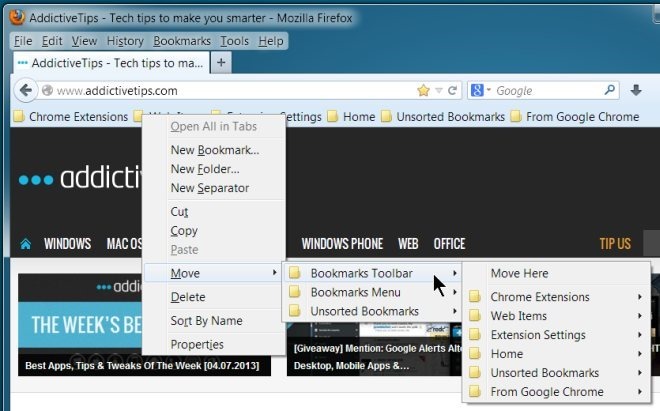Select Delete in the context menu
660x411 pixels.
point(215,297)
